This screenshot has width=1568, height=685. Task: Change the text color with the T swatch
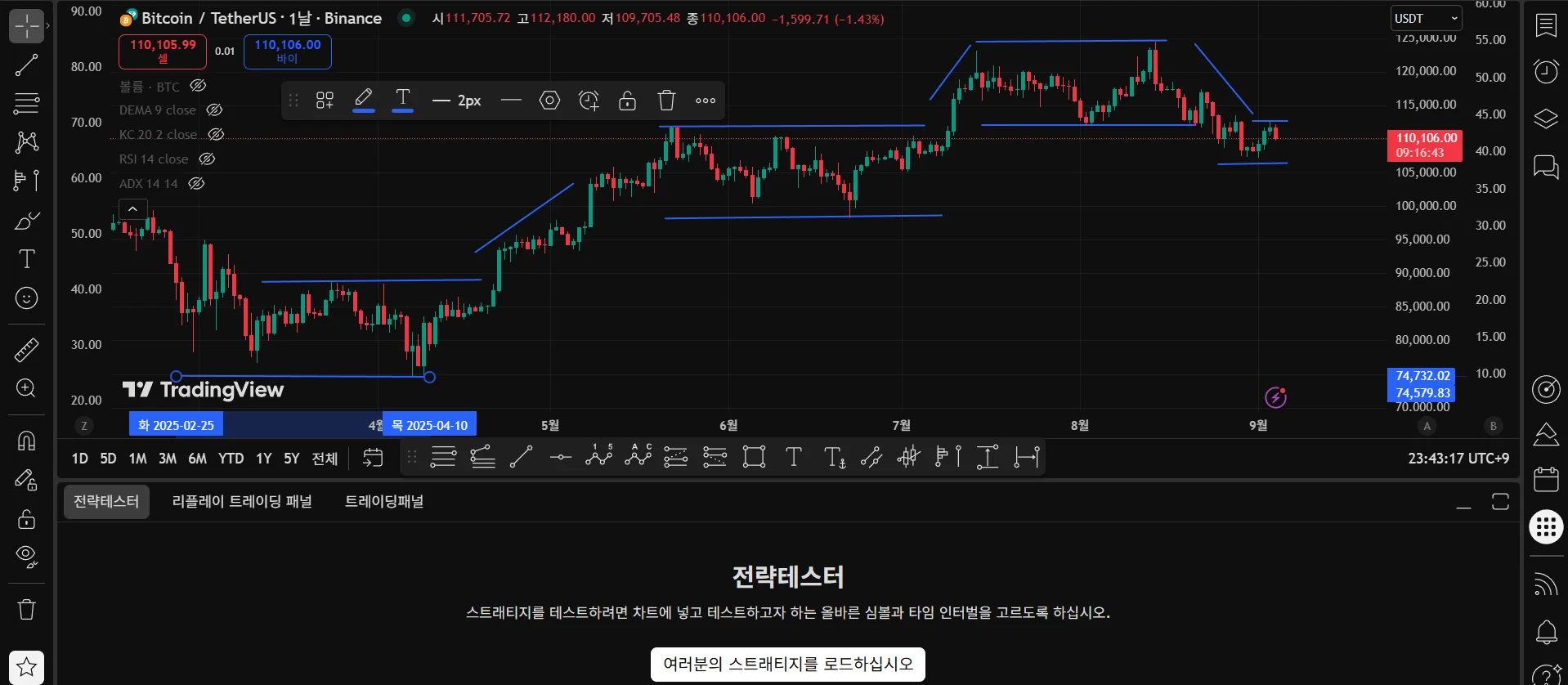[x=402, y=101]
